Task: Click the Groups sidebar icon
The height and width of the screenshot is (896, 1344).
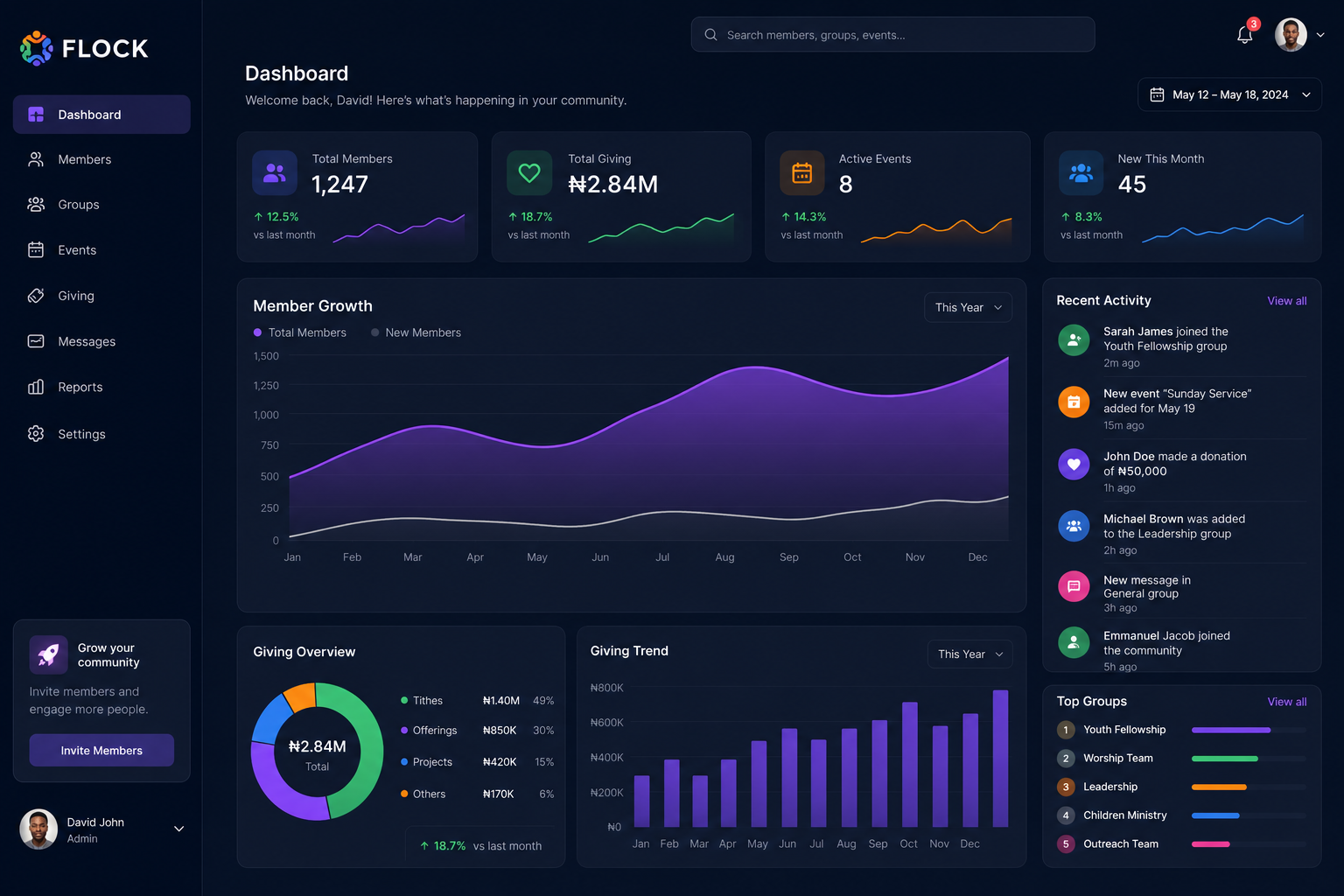Action: pyautogui.click(x=36, y=205)
